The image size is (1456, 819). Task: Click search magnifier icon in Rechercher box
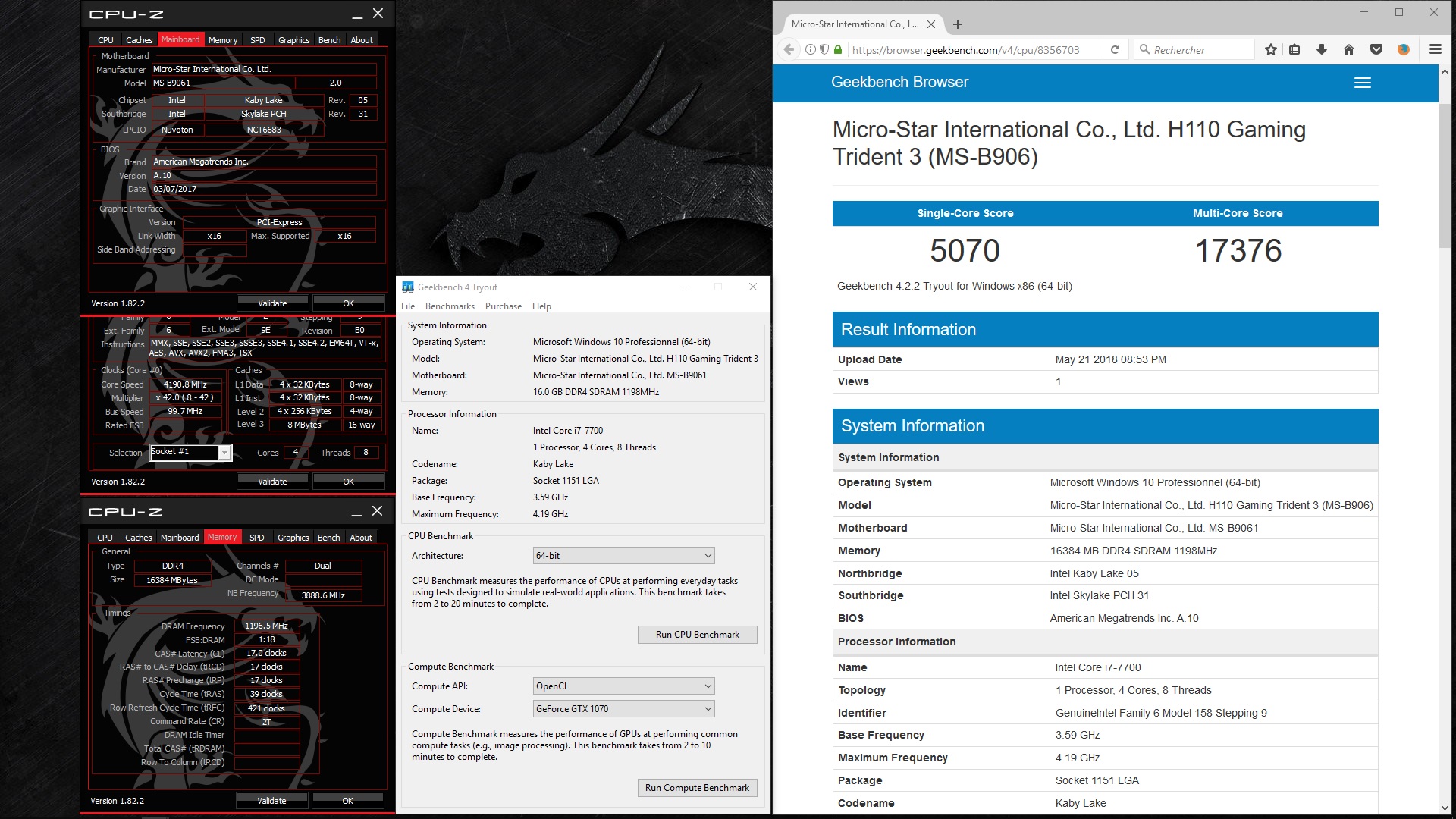[1144, 49]
